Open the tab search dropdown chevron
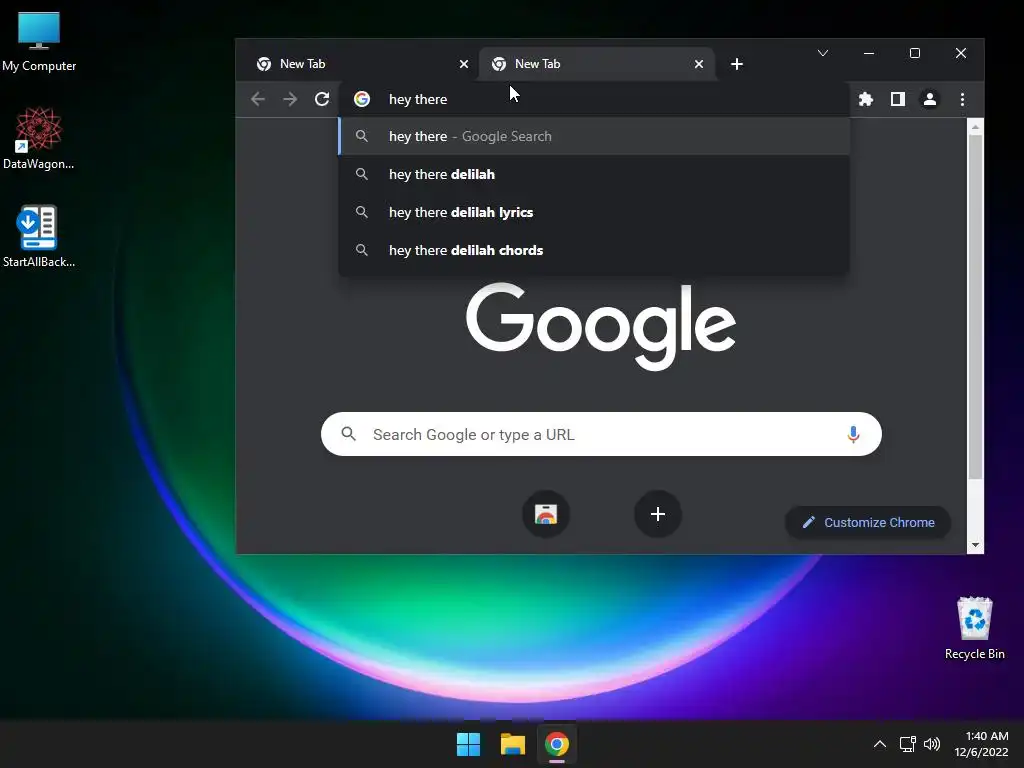 coord(823,53)
